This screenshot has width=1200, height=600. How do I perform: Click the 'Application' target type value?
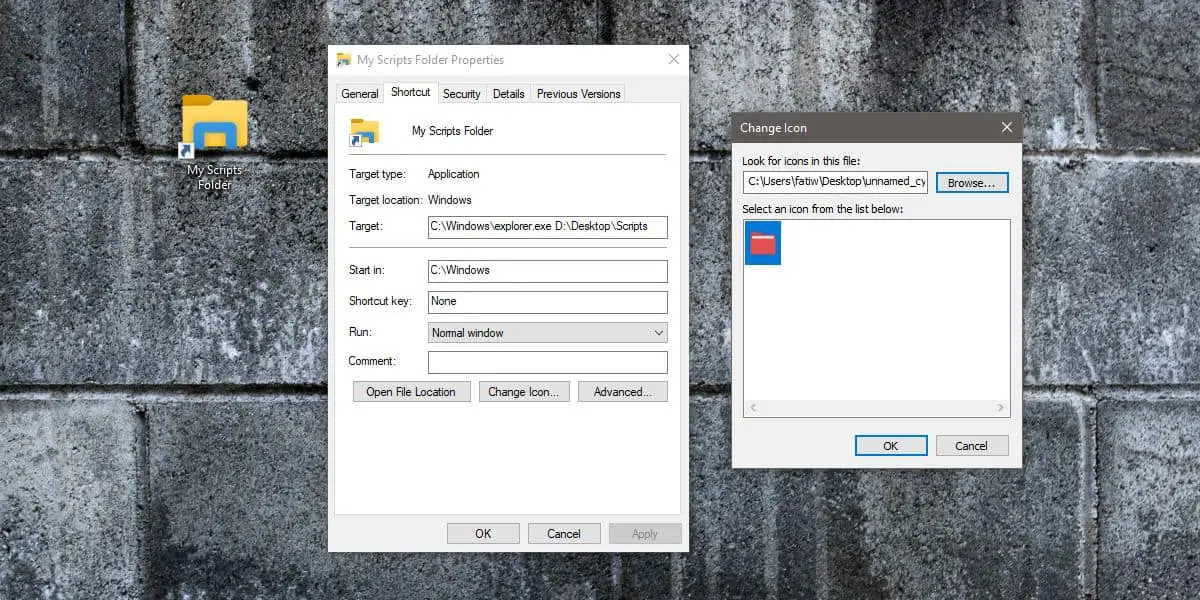pos(454,174)
